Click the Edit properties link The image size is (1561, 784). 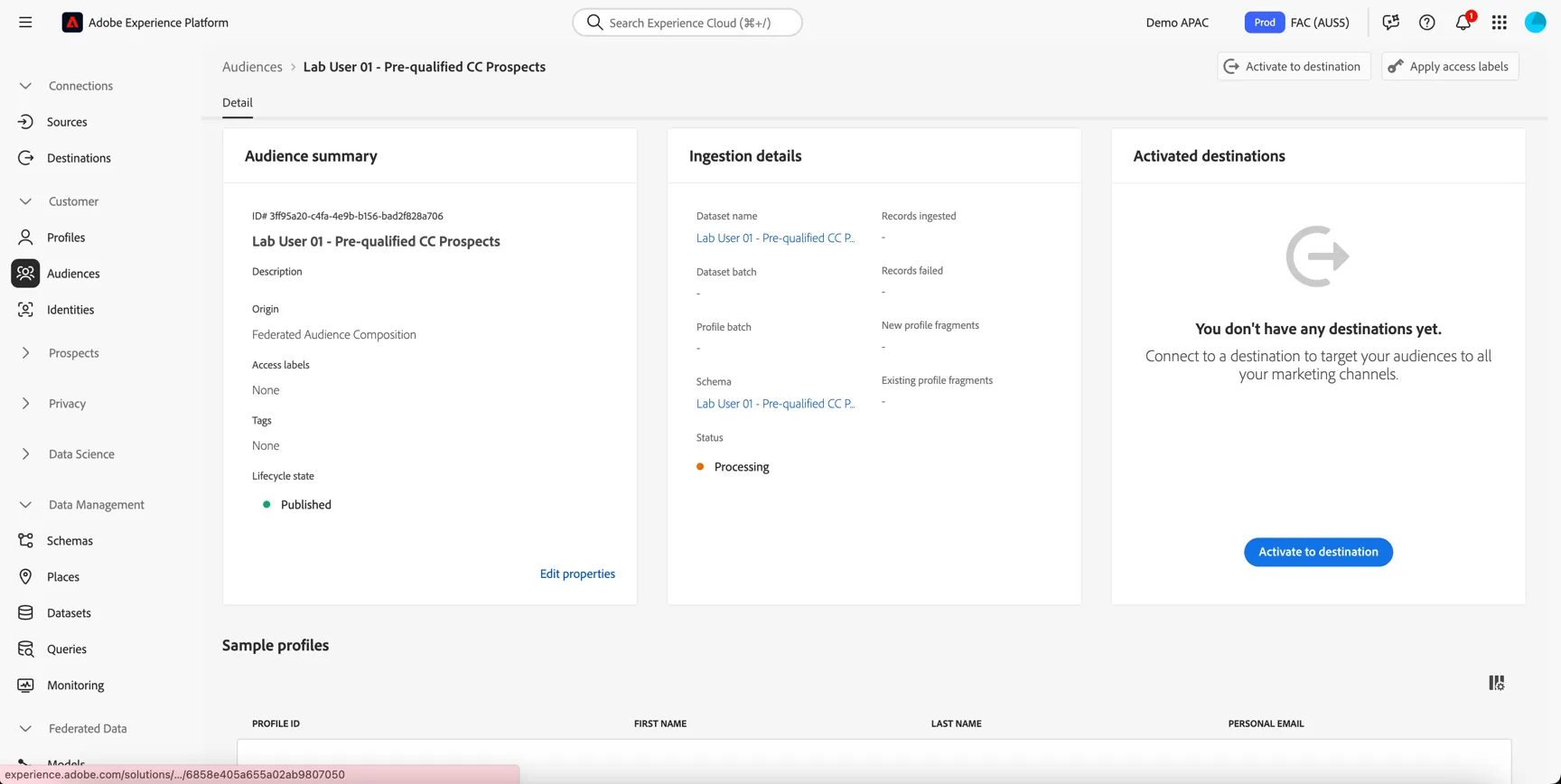[x=577, y=574]
